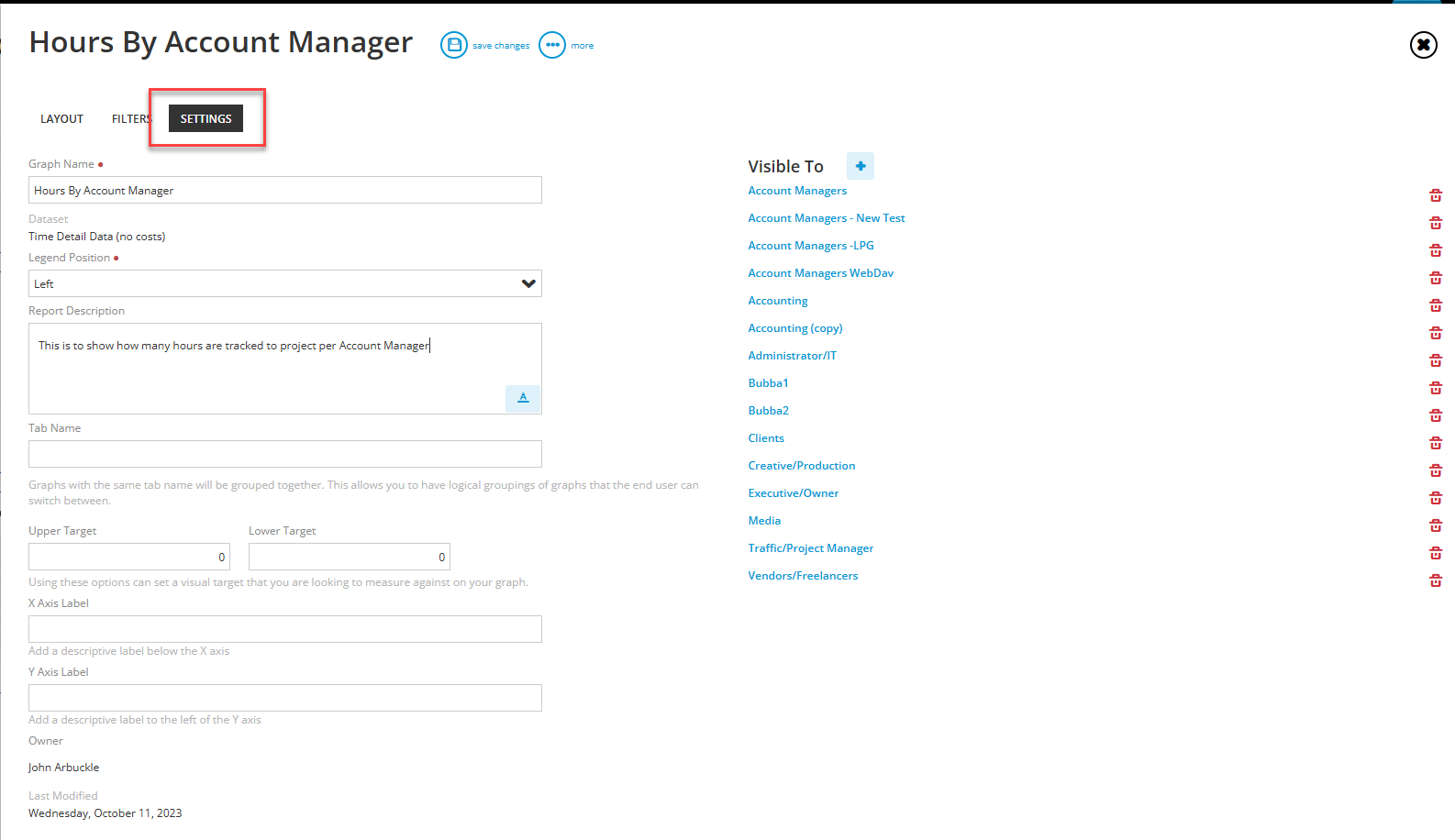Open the Accounting (copy) link
This screenshot has height=840, width=1455.
795,328
